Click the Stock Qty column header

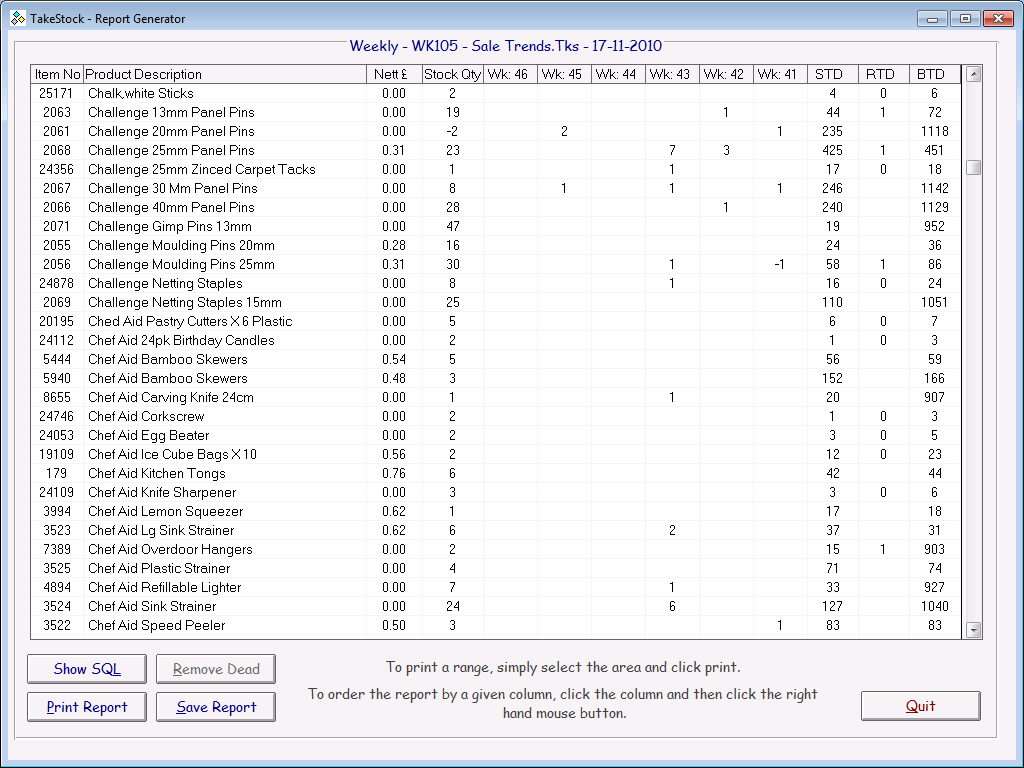point(453,74)
